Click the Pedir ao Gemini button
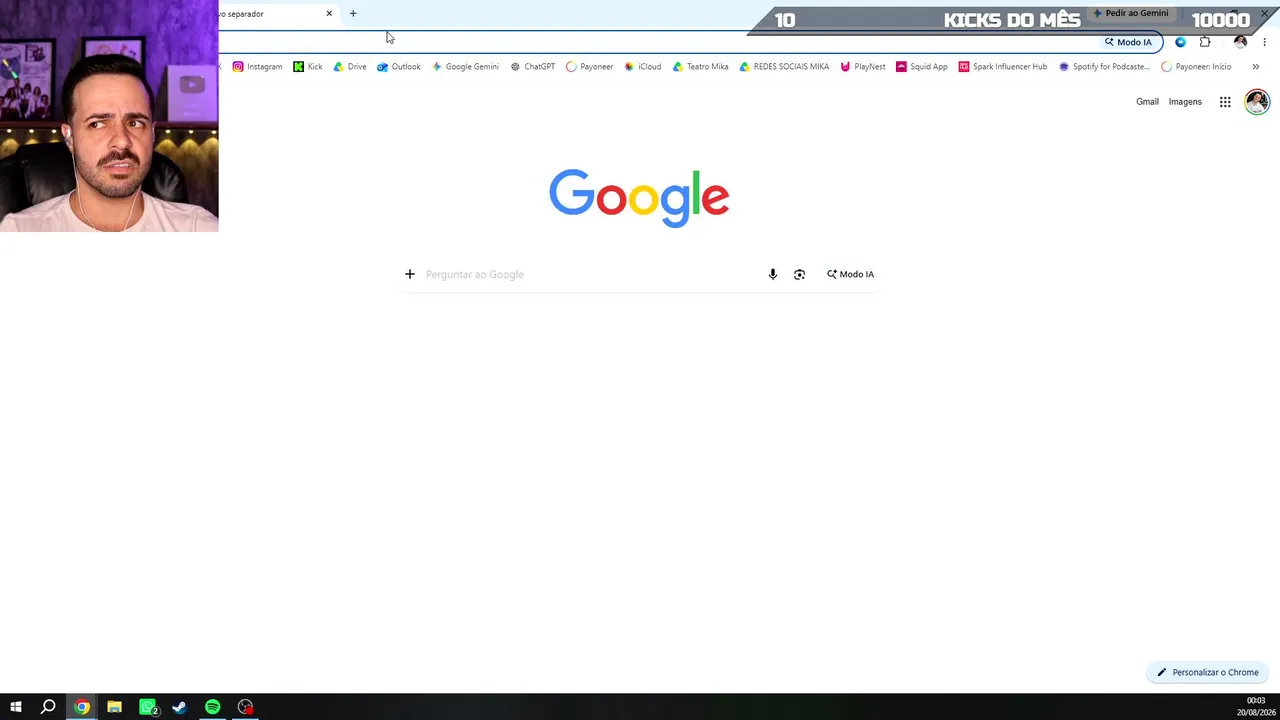Viewport: 1280px width, 720px height. (x=1131, y=13)
